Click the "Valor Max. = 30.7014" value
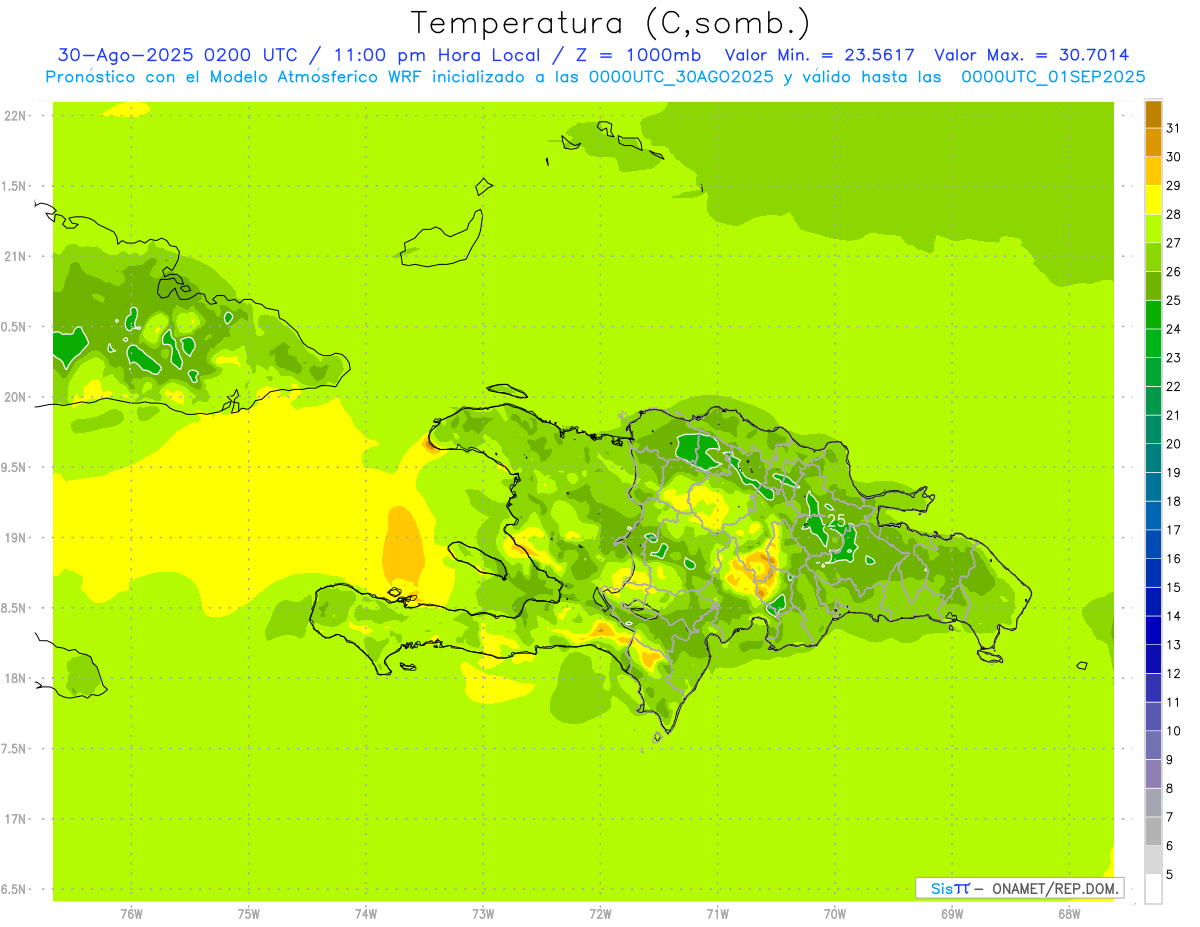 (x=1032, y=55)
